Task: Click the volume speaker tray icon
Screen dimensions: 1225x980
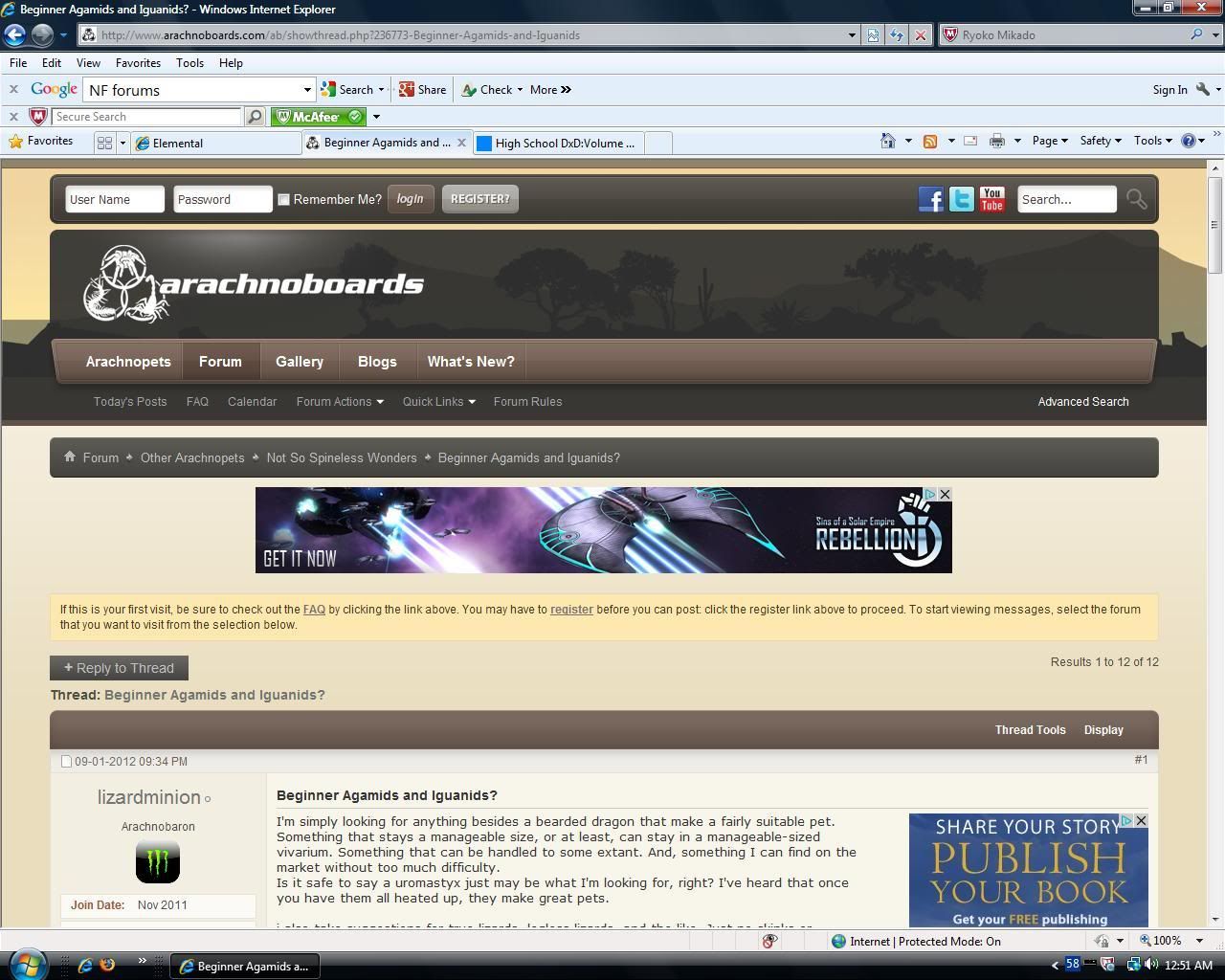Action: pos(1149,965)
